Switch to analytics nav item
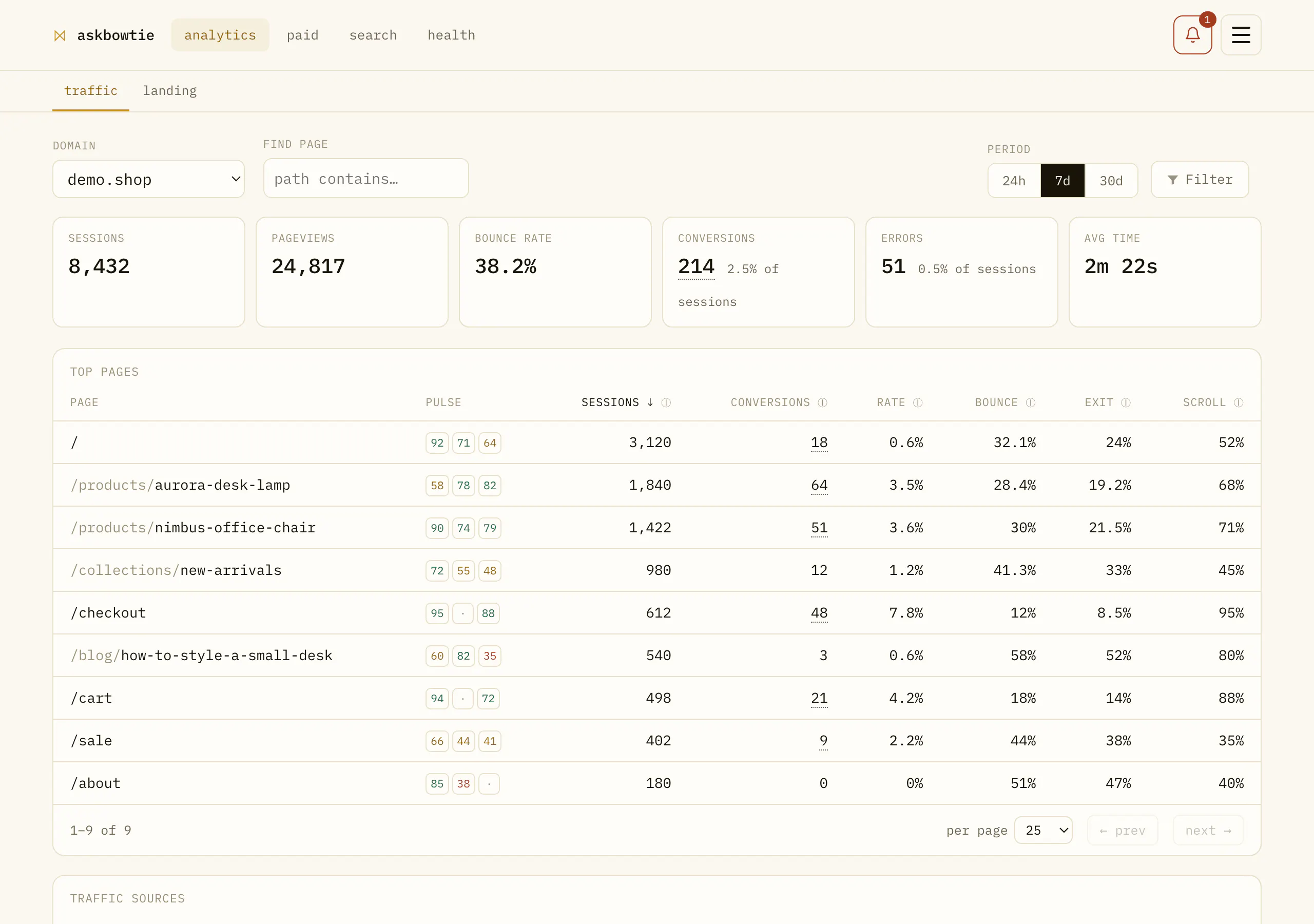Viewport: 1314px width, 924px height. (x=220, y=35)
